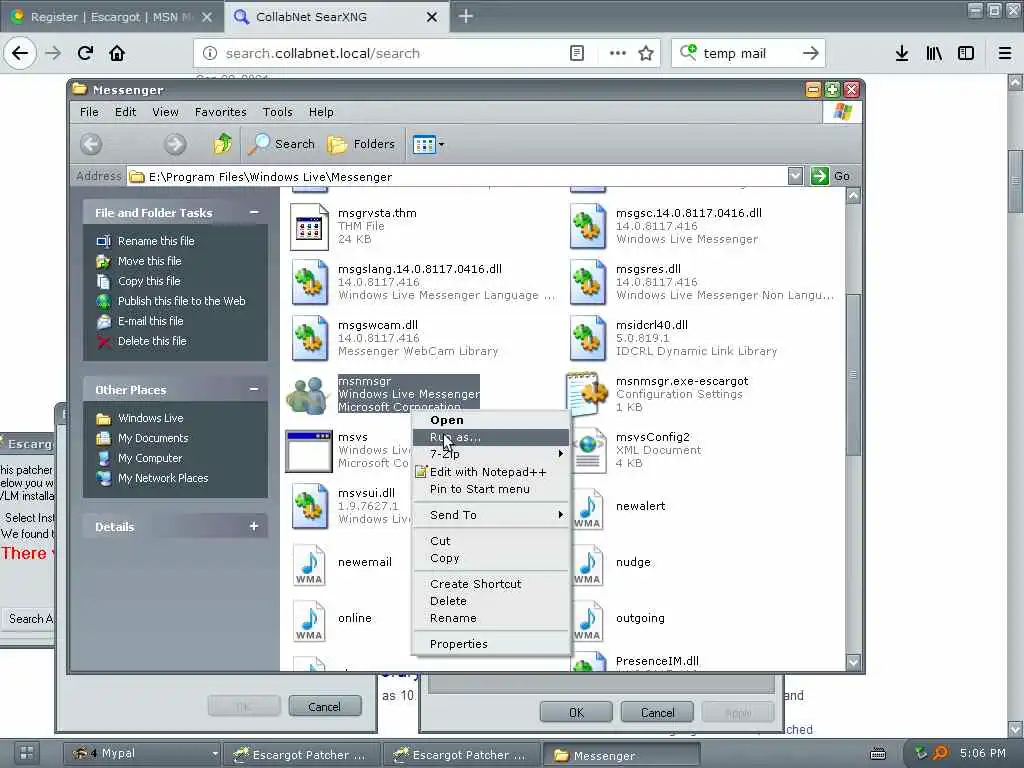Collapse the File and Folder Tasks panel
The image size is (1024, 768).
(x=254, y=212)
